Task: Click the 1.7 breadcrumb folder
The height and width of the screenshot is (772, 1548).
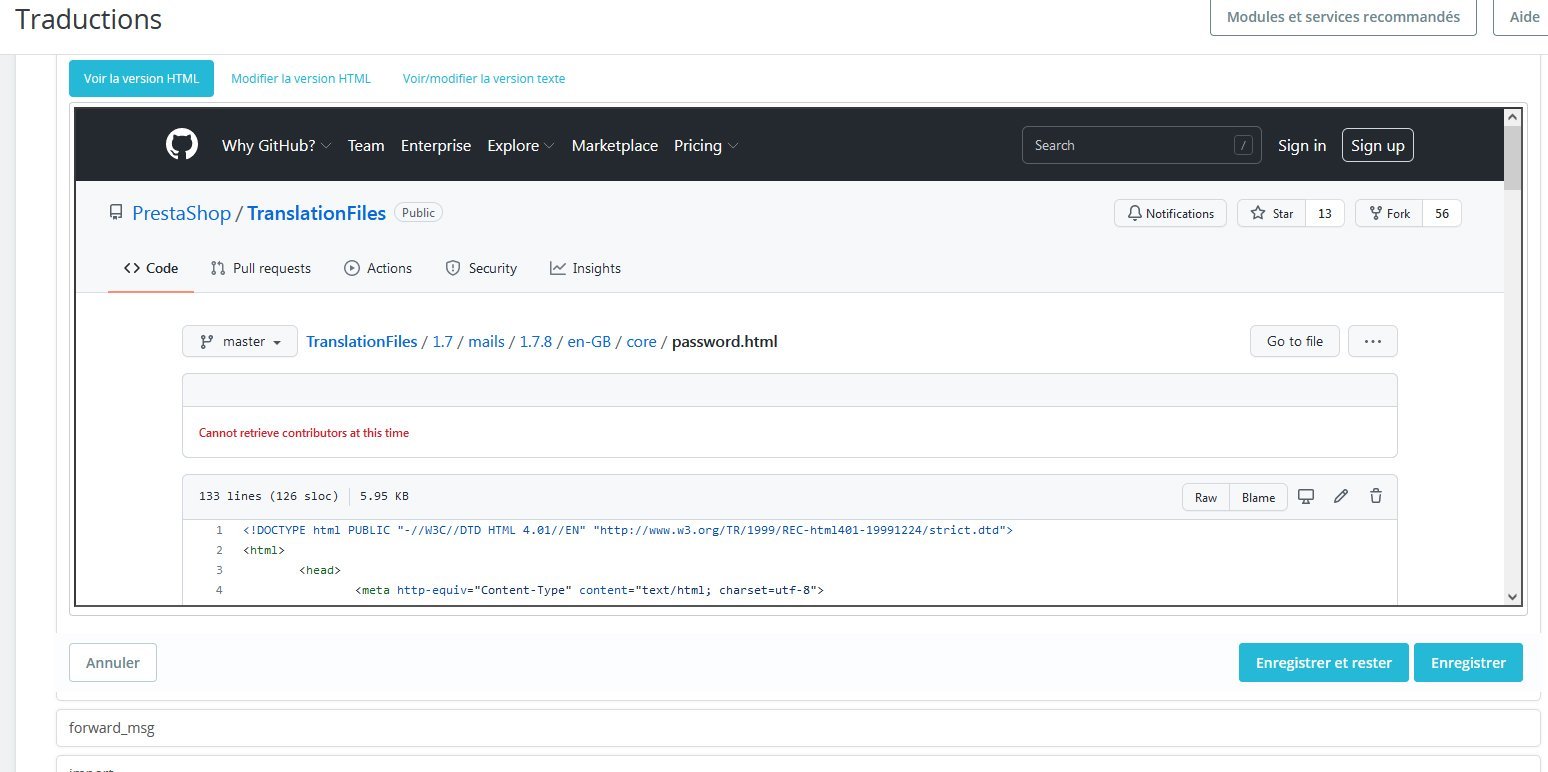Action: pos(443,341)
